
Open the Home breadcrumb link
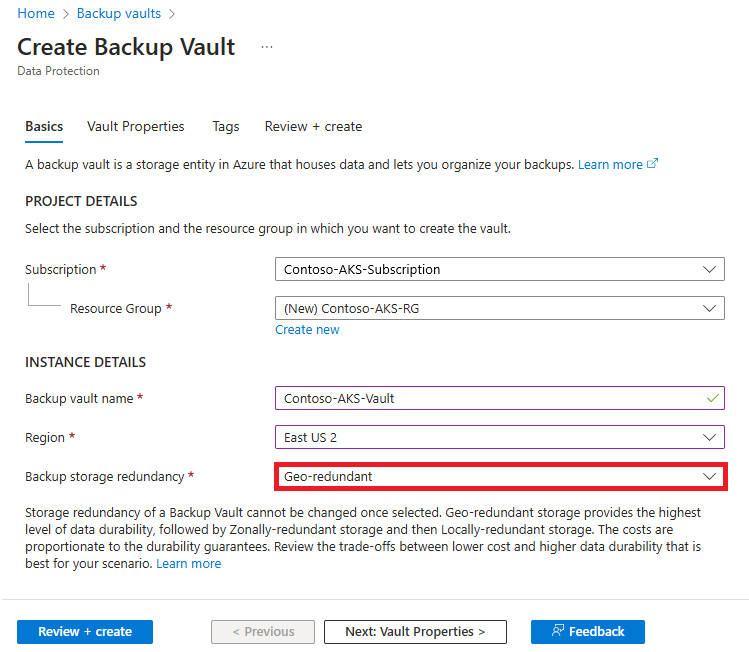pyautogui.click(x=36, y=14)
